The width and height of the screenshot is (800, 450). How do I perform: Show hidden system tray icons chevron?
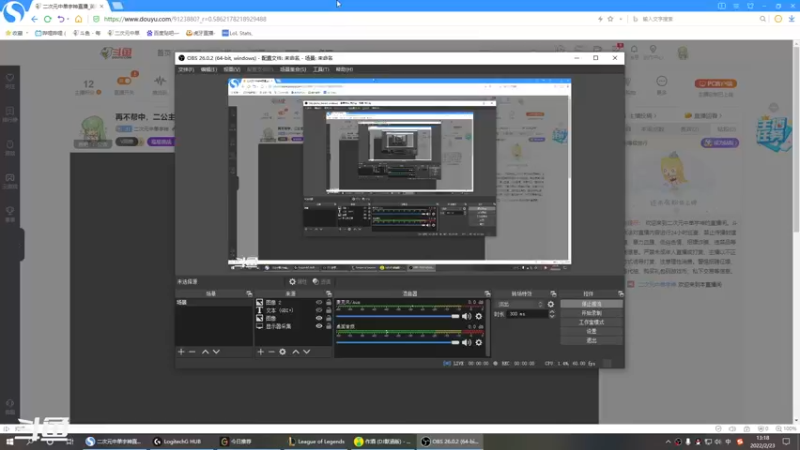[x=668, y=442]
